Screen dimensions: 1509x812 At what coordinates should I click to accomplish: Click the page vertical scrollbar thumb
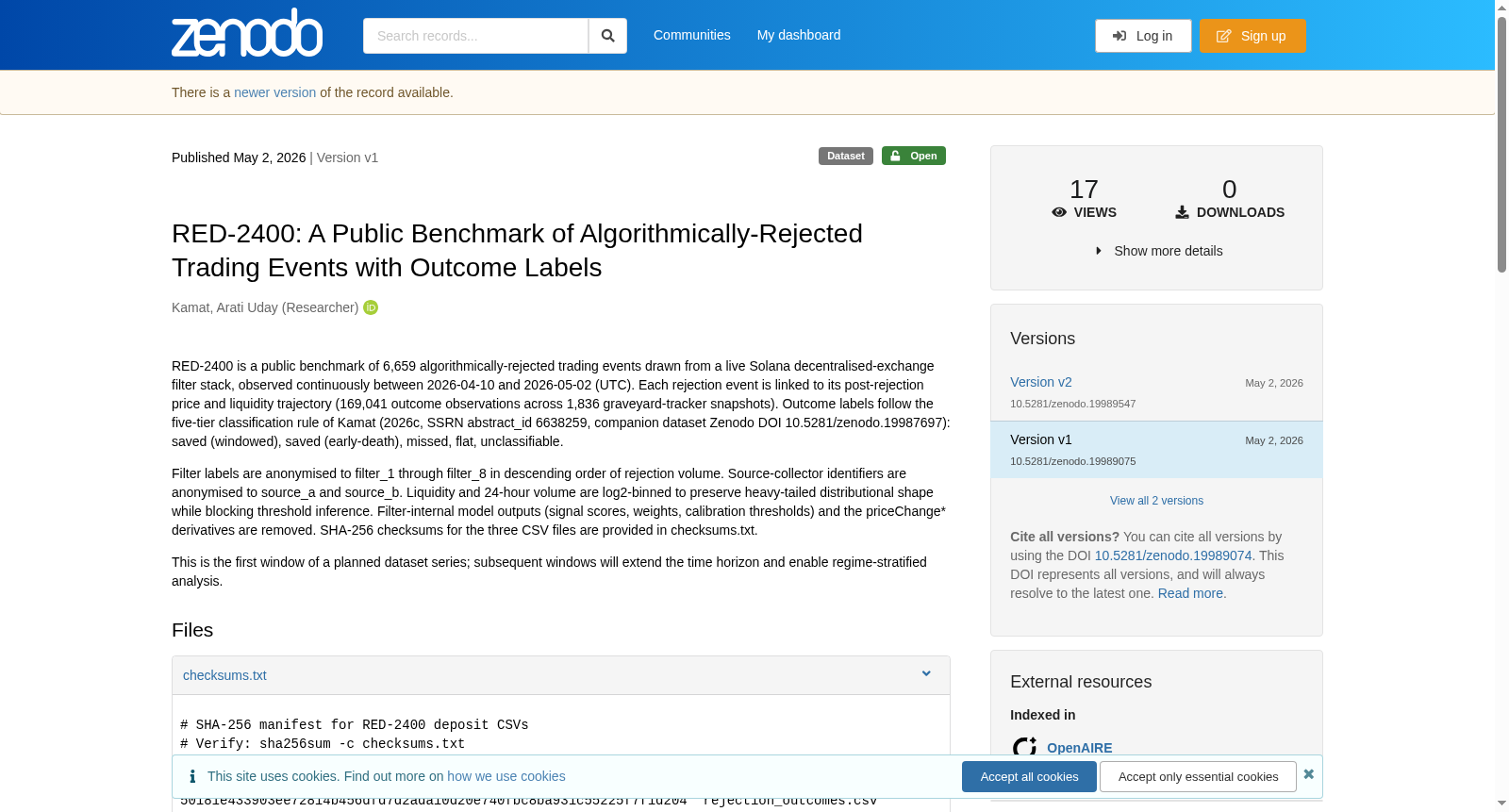[1501, 143]
